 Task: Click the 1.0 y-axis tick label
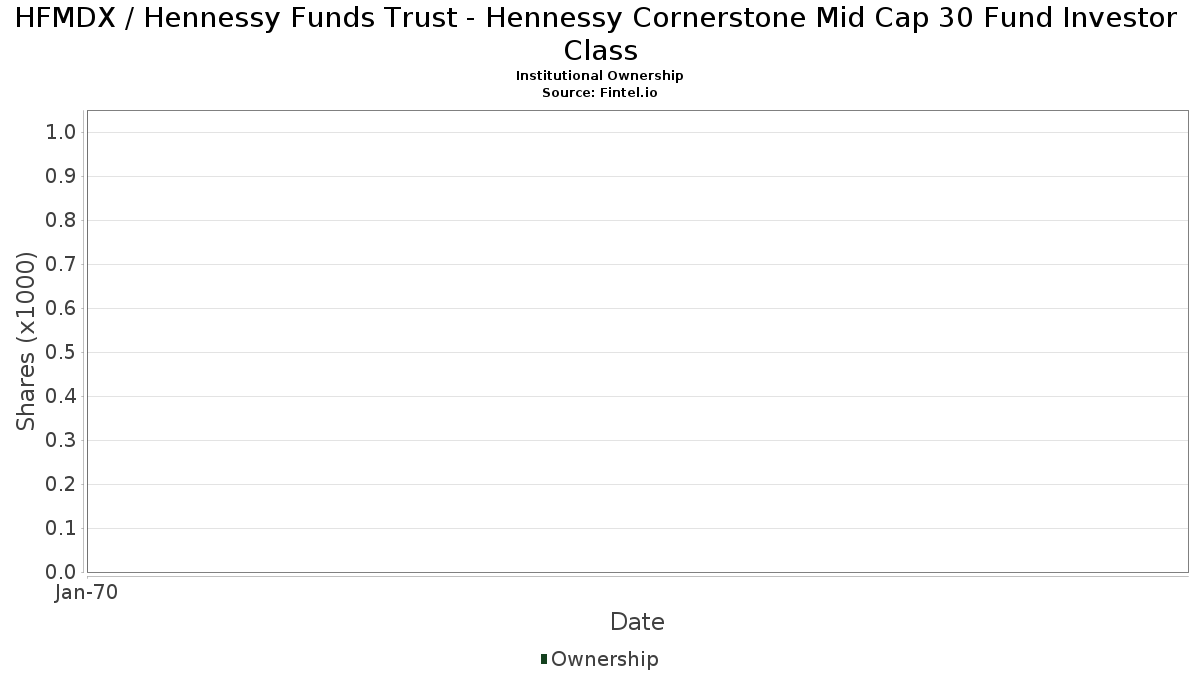click(61, 133)
